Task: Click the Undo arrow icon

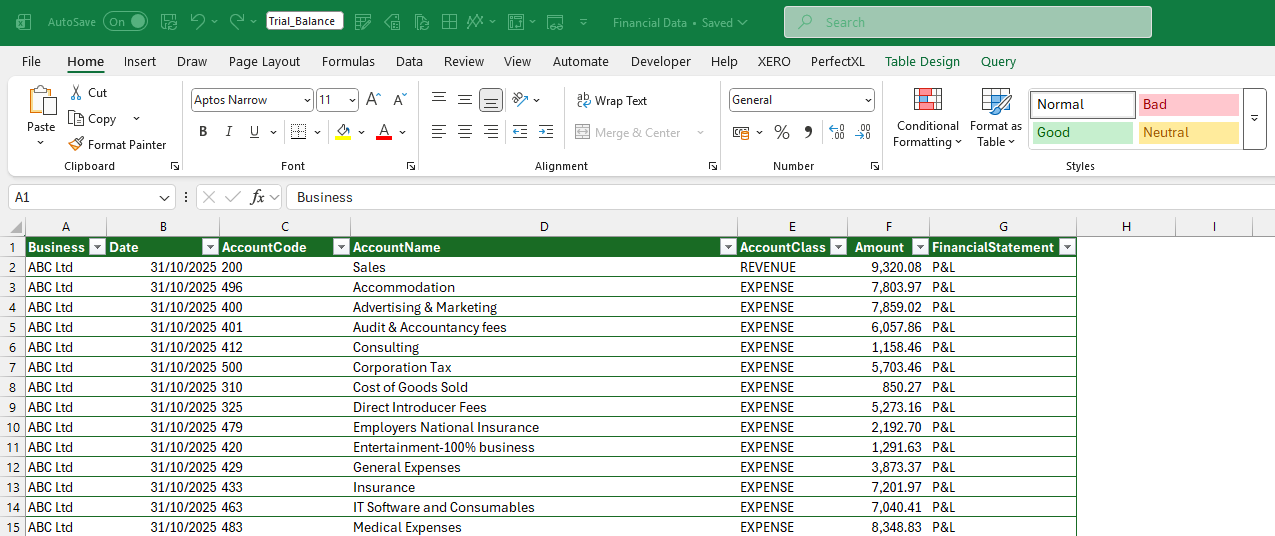Action: (197, 21)
